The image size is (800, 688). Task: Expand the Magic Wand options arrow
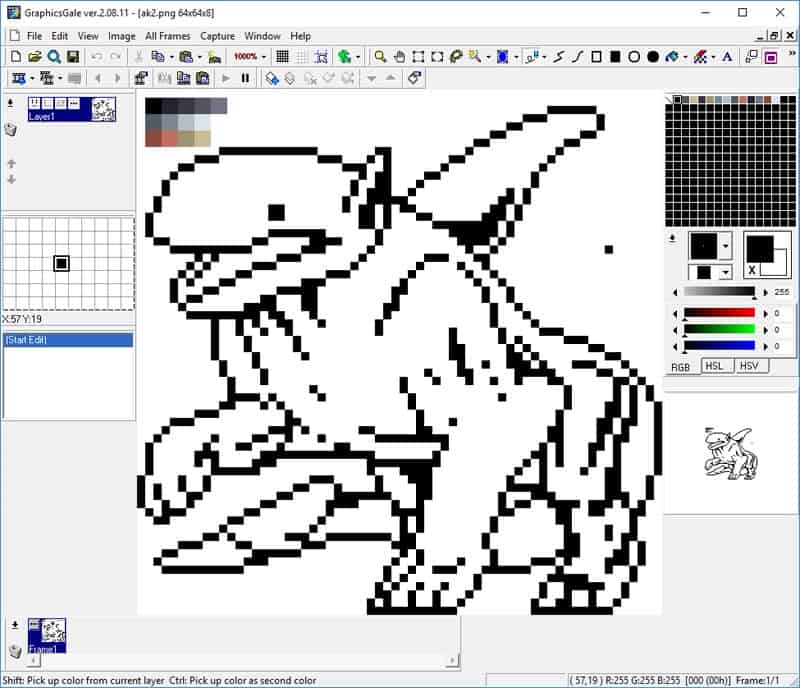click(x=488, y=57)
